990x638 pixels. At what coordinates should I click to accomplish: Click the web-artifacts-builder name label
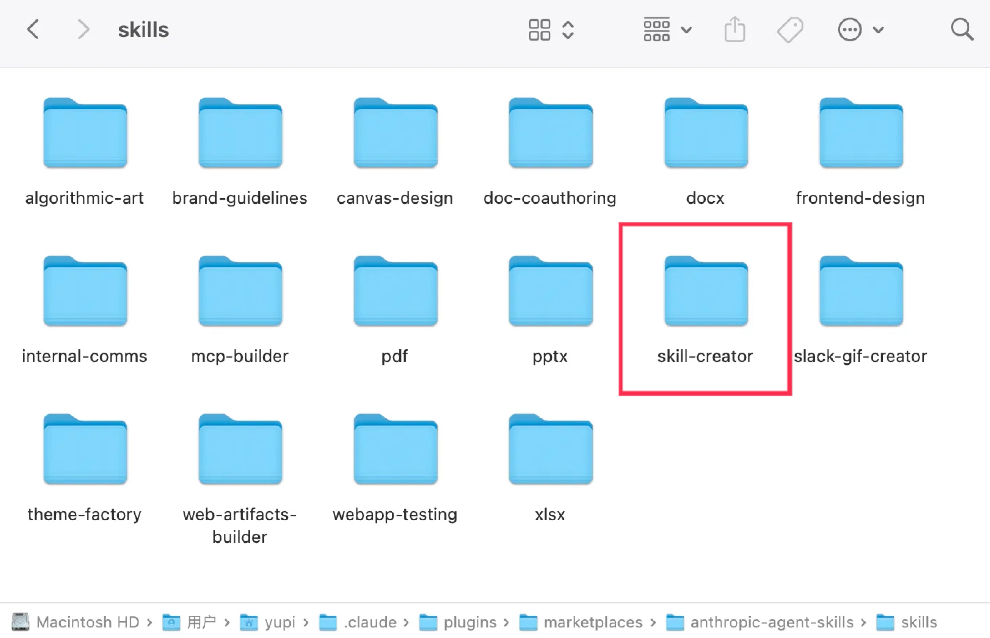pos(240,526)
